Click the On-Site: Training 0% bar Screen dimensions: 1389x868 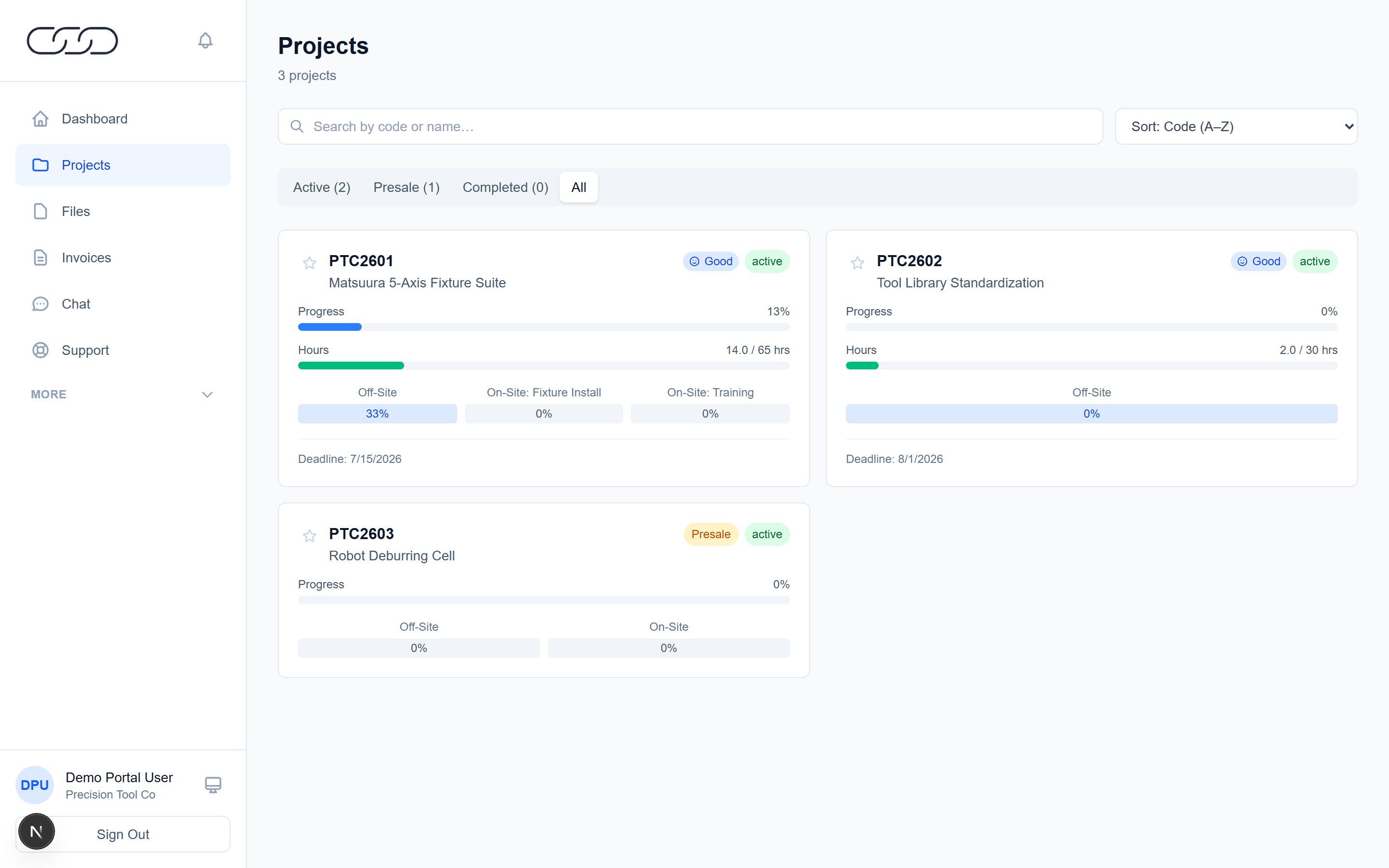[x=710, y=414]
